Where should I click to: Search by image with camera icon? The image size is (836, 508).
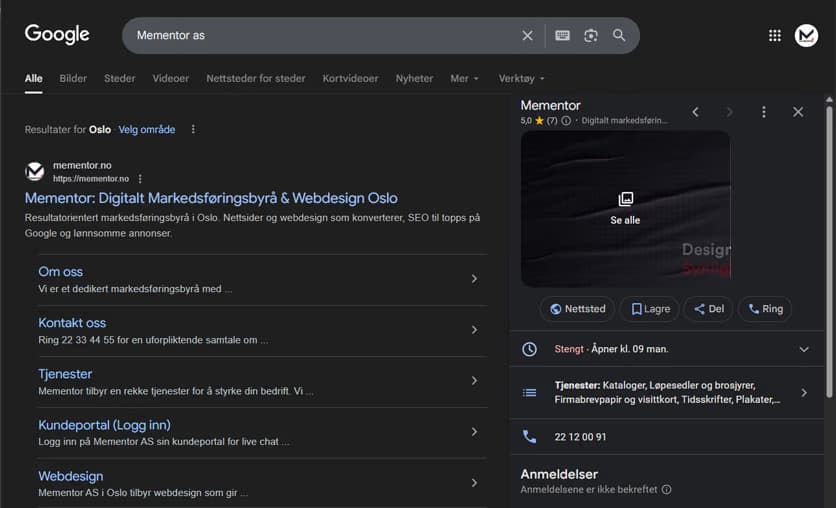[591, 36]
